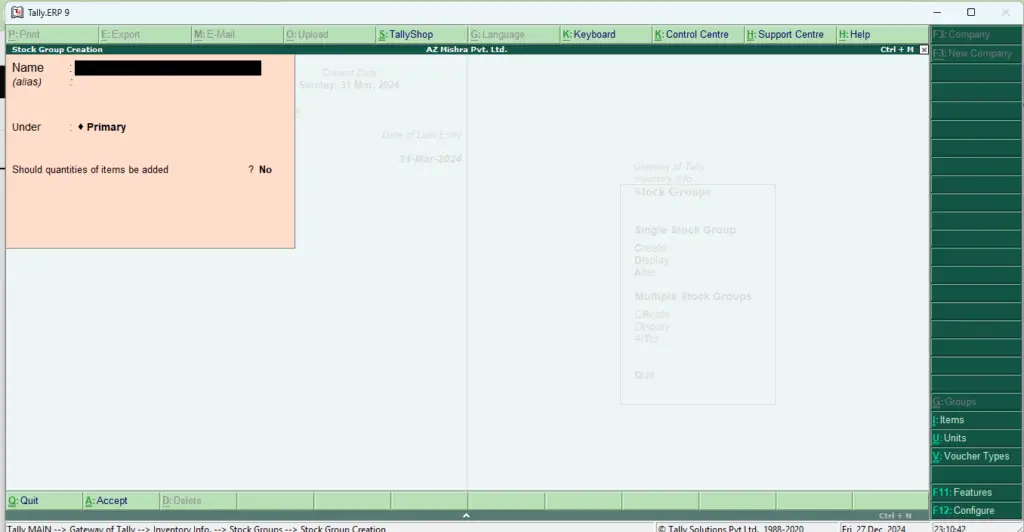The height and width of the screenshot is (532, 1024).
Task: Click the Export option in top bar
Action: tap(145, 35)
